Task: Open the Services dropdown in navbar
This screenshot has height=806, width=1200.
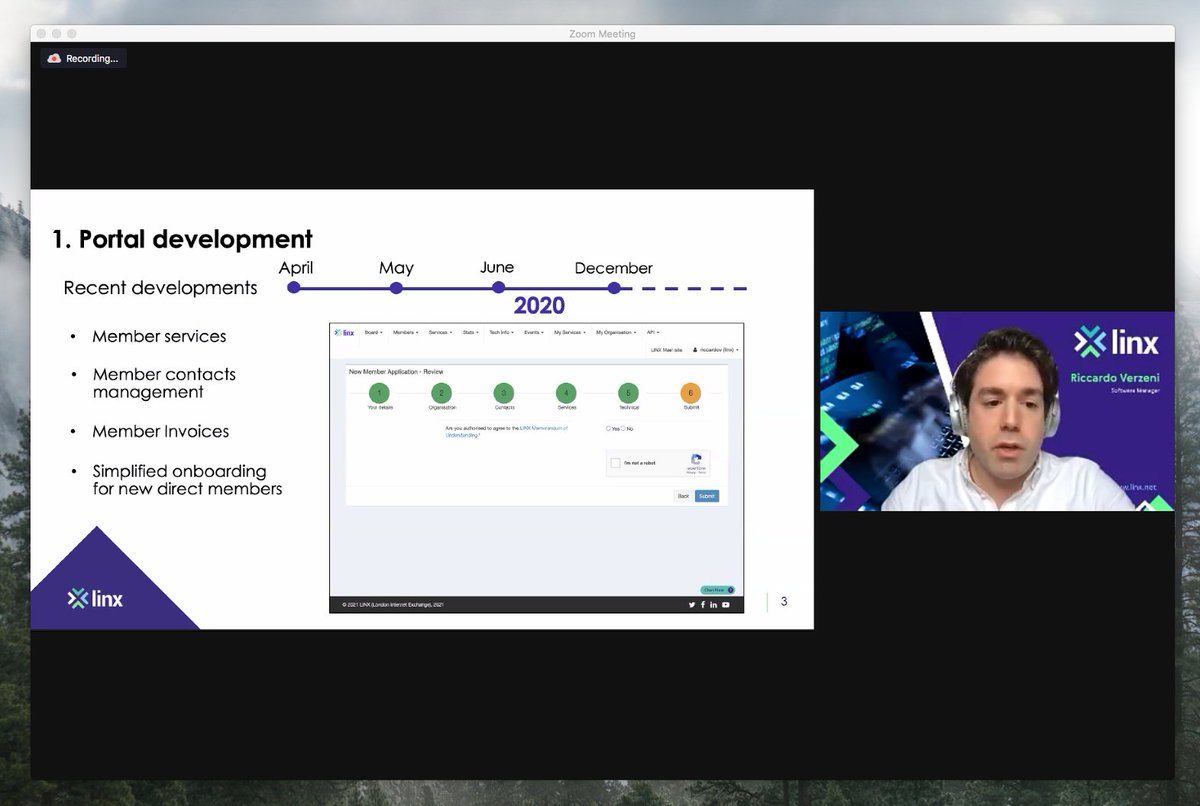Action: point(440,332)
